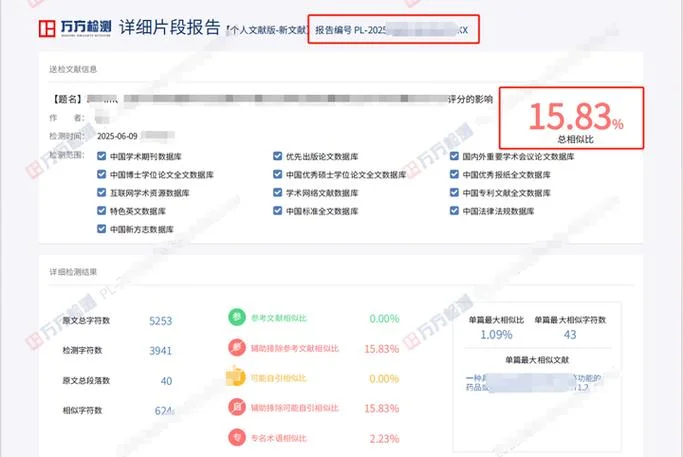683x457 pixels.
Task: Select the value 43
Action: pyautogui.click(x=570, y=335)
